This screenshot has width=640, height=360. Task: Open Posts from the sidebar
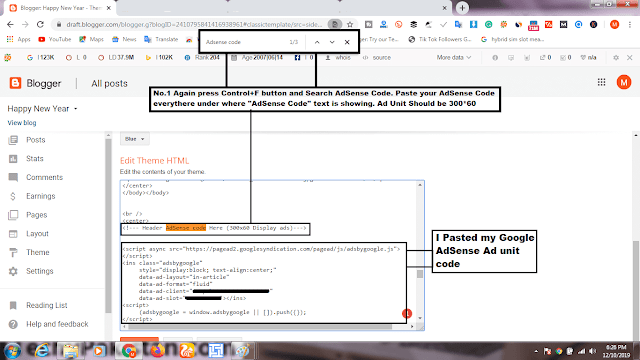pyautogui.click(x=36, y=140)
